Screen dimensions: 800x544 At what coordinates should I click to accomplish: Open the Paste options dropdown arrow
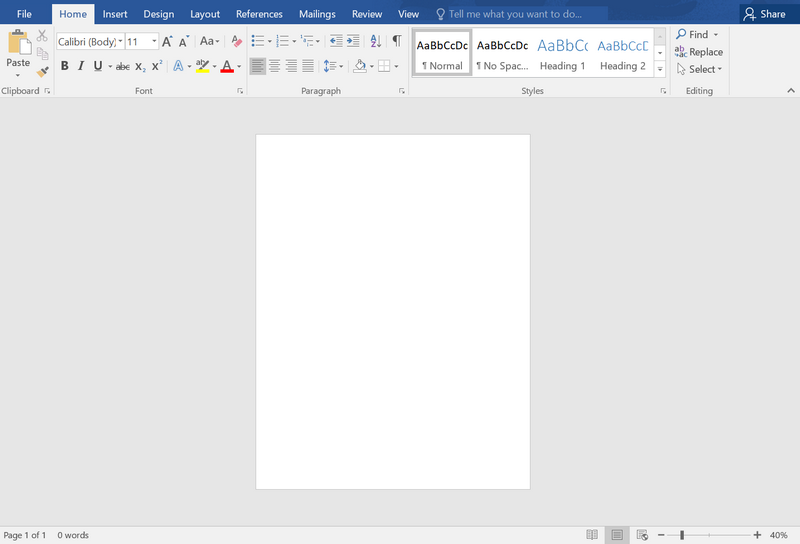click(x=18, y=75)
